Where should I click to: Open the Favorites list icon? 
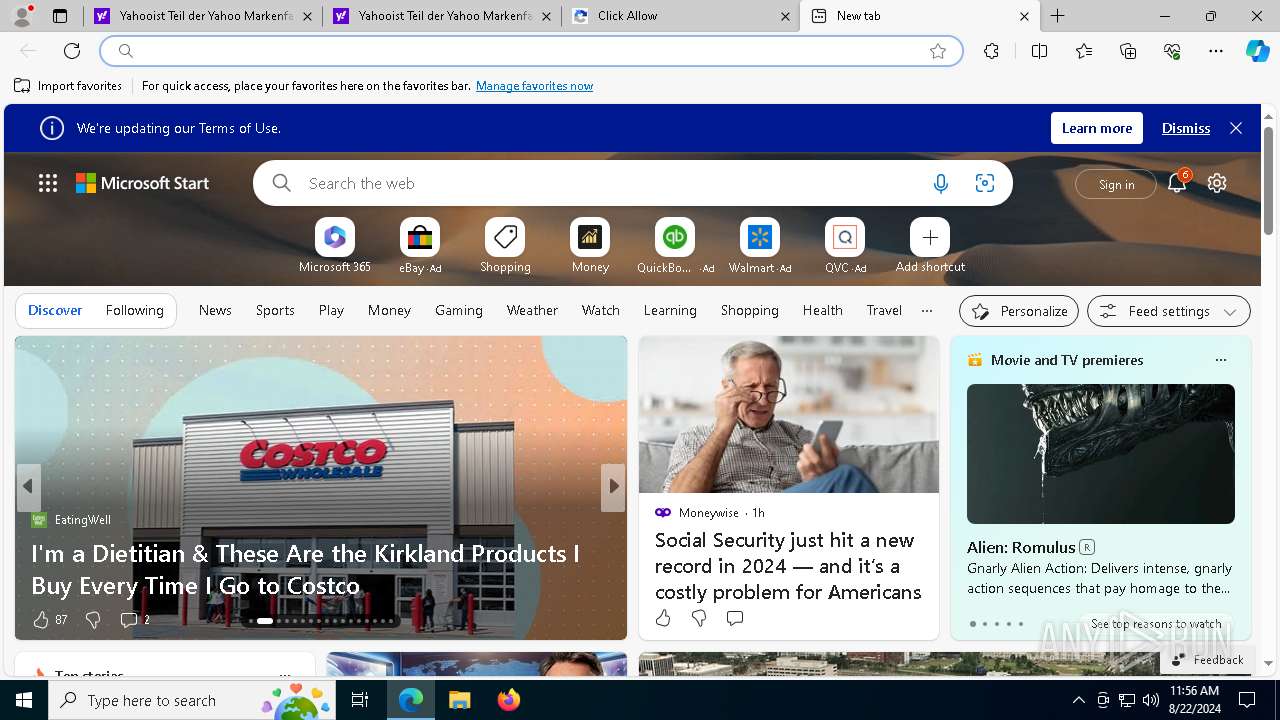point(1084,51)
